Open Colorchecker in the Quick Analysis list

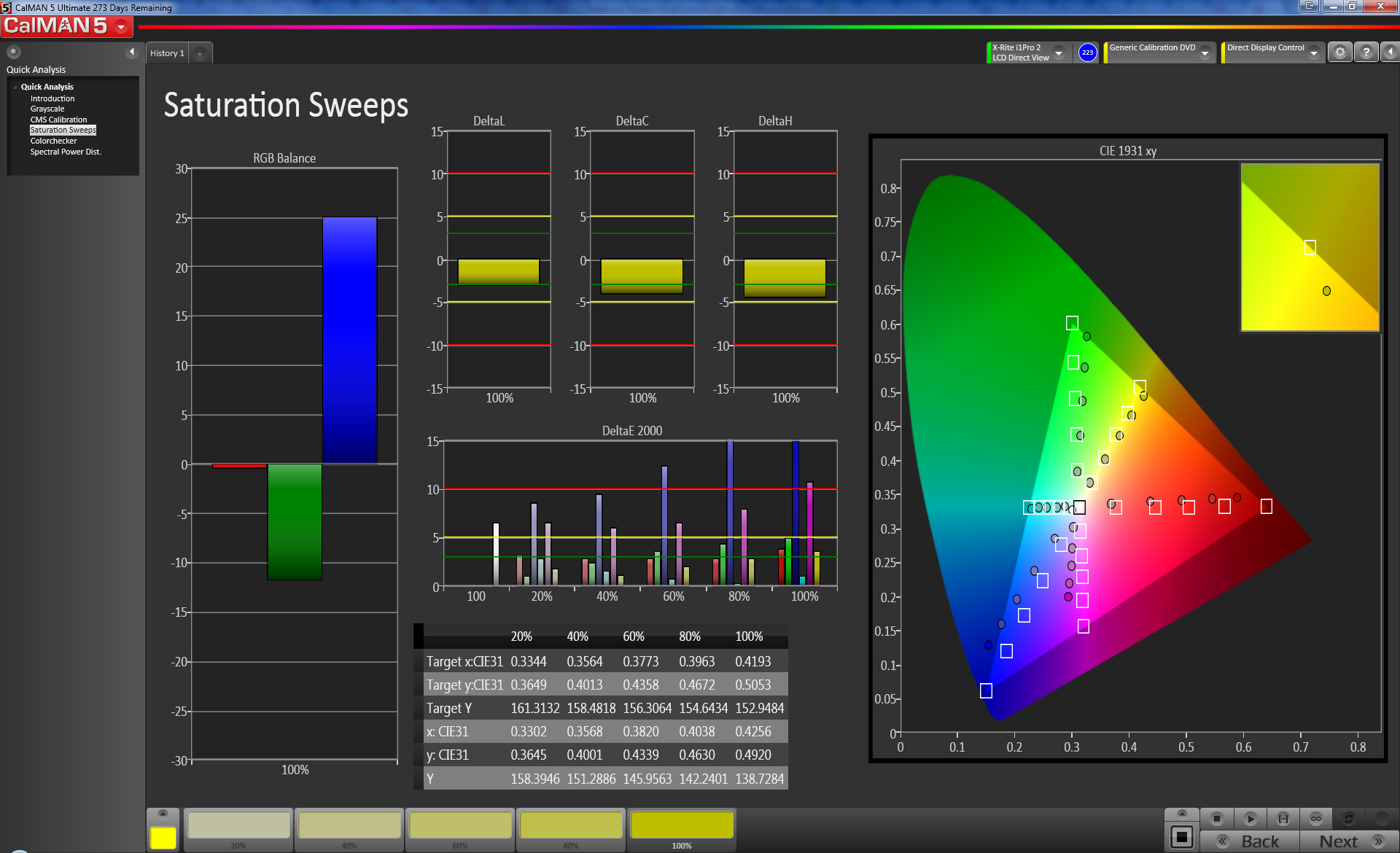click(x=53, y=141)
